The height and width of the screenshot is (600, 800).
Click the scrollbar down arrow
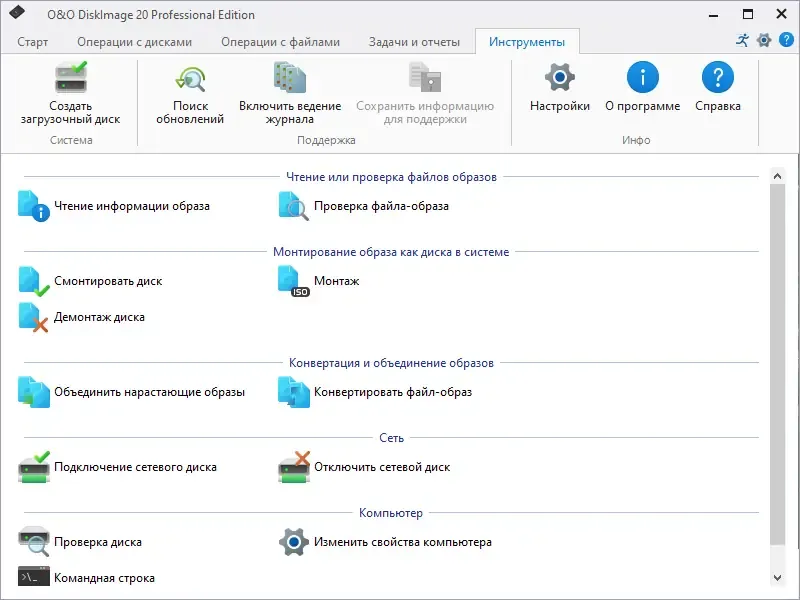tap(777, 578)
